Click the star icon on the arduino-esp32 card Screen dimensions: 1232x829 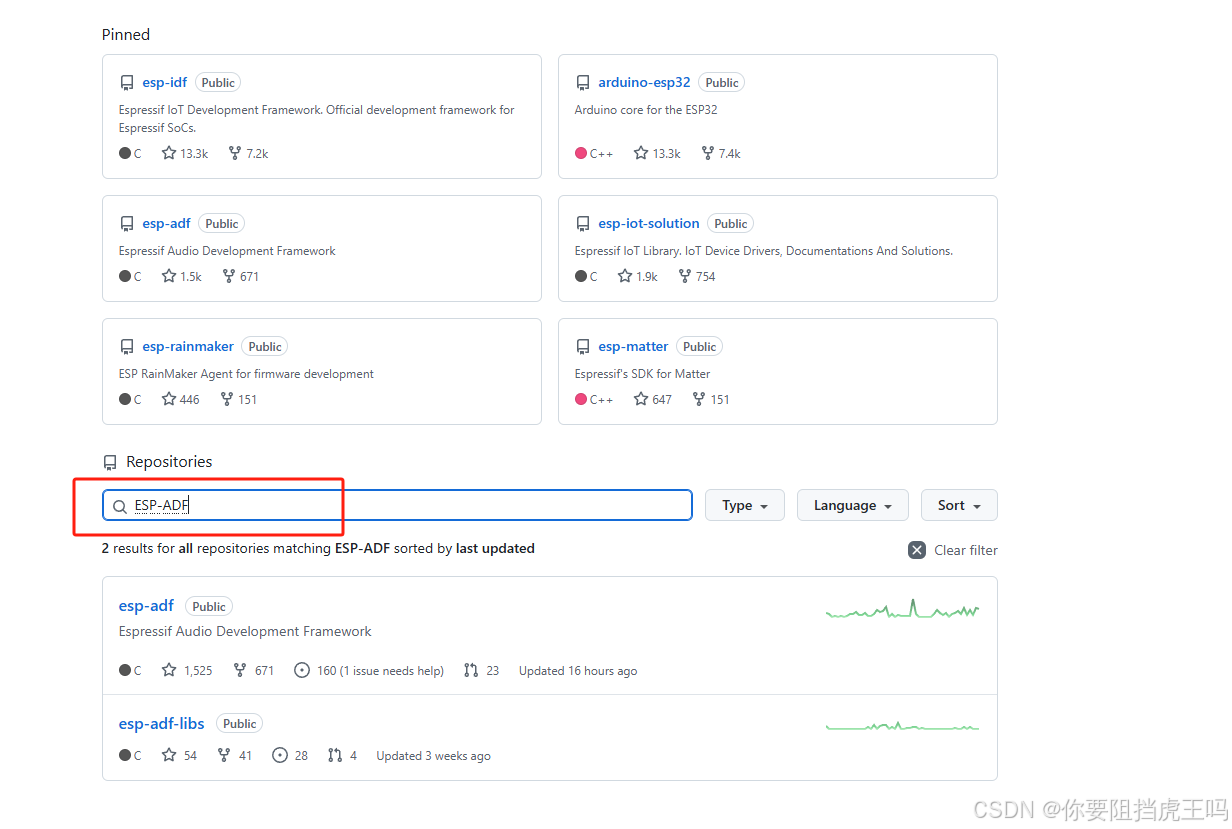pyautogui.click(x=641, y=153)
